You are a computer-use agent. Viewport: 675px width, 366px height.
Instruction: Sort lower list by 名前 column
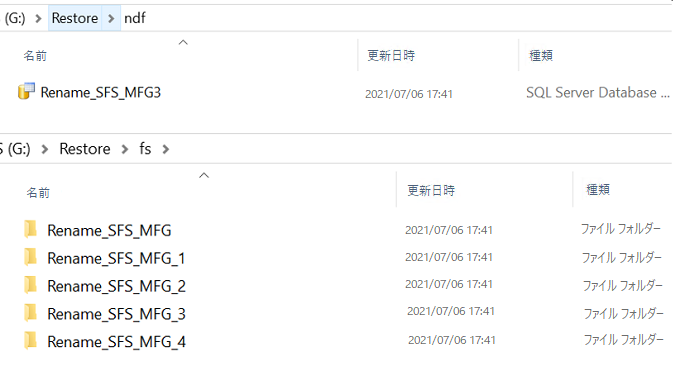tap(38, 192)
